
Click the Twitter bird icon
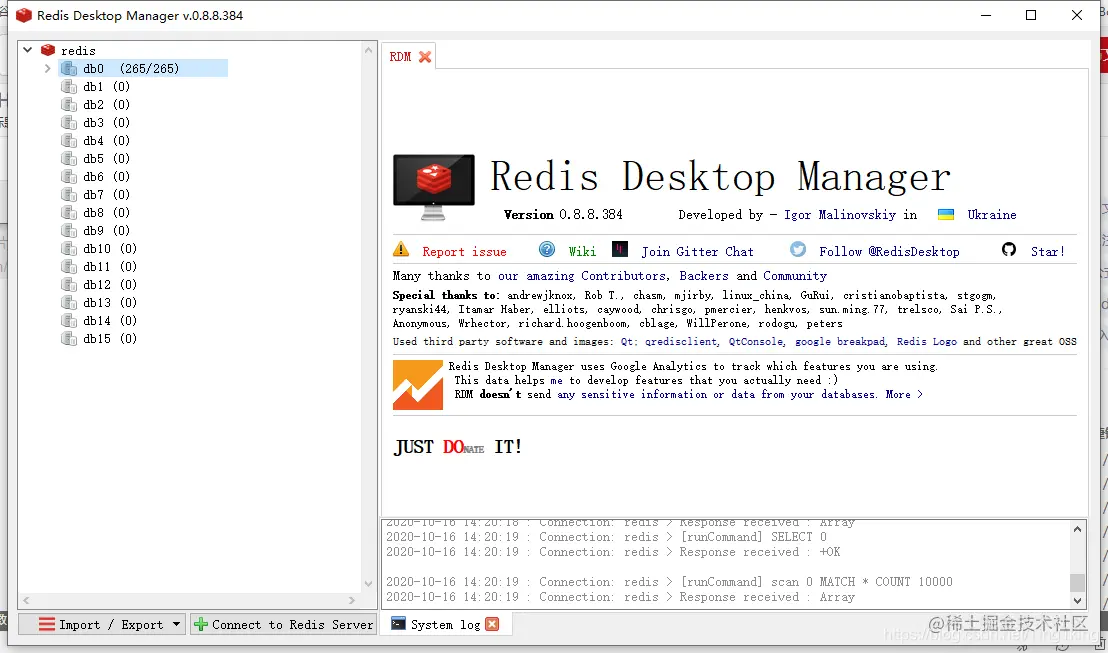pyautogui.click(x=798, y=249)
